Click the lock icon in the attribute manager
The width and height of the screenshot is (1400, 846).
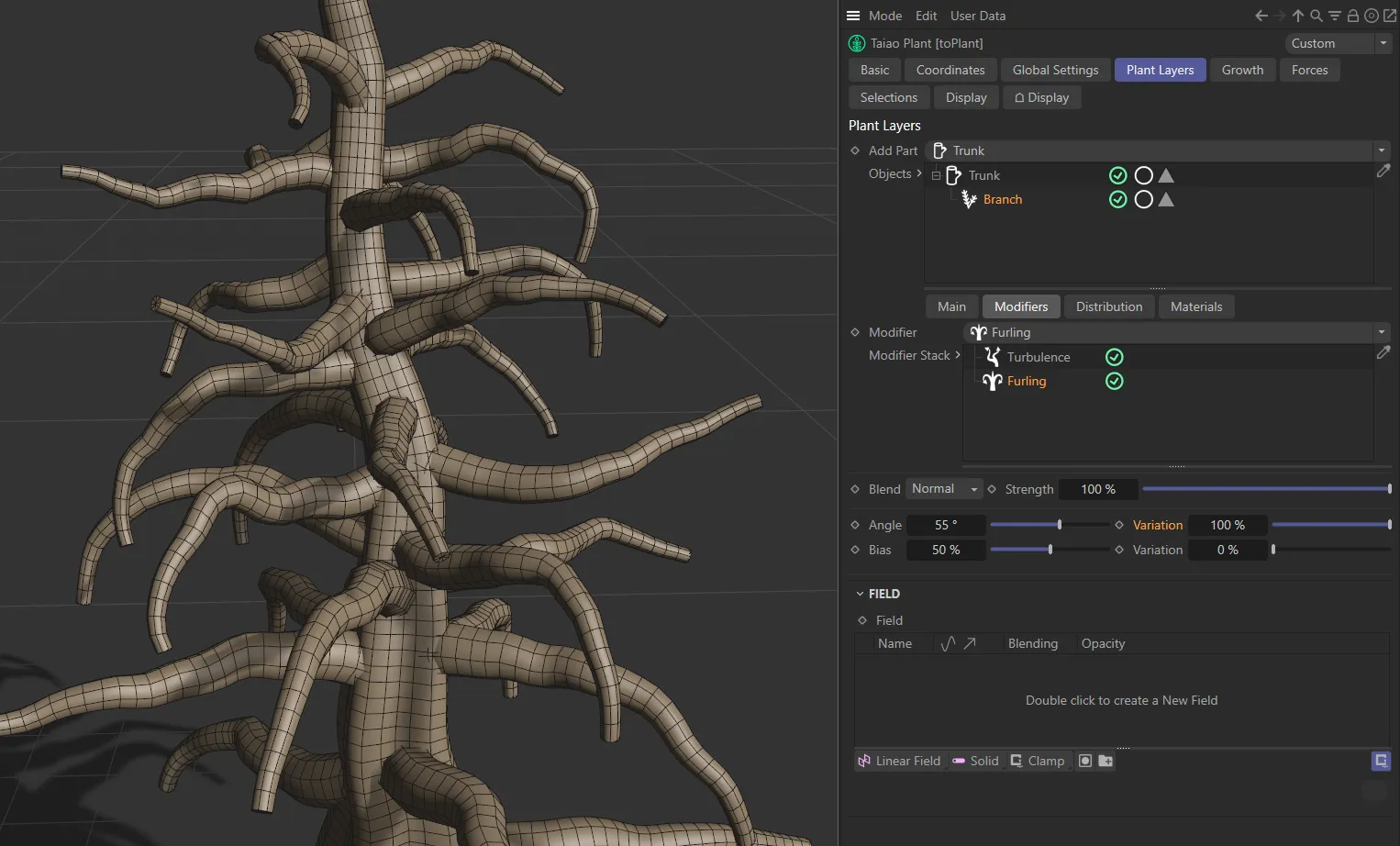click(x=1352, y=16)
